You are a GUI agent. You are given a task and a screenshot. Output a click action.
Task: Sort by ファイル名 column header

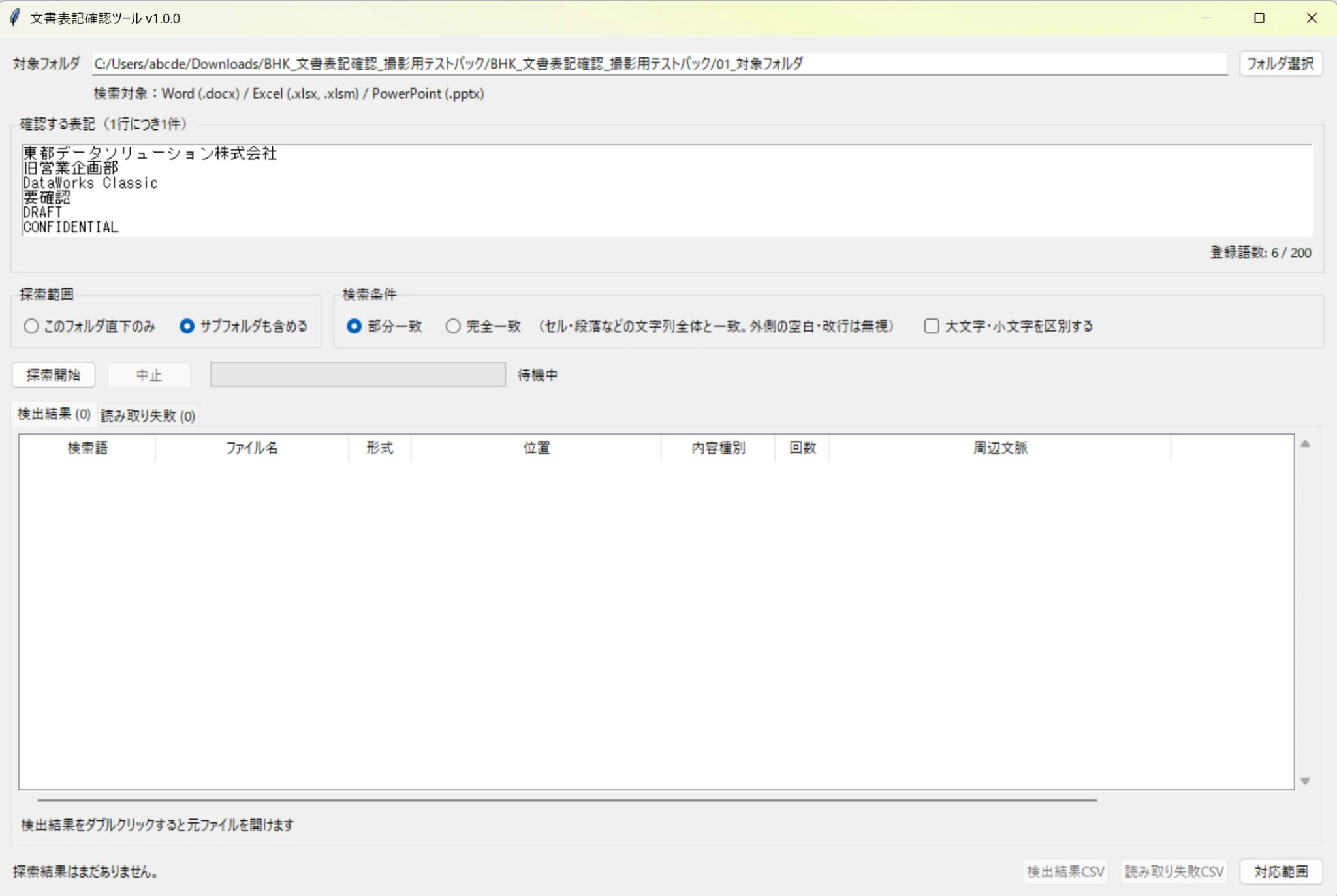click(x=252, y=448)
